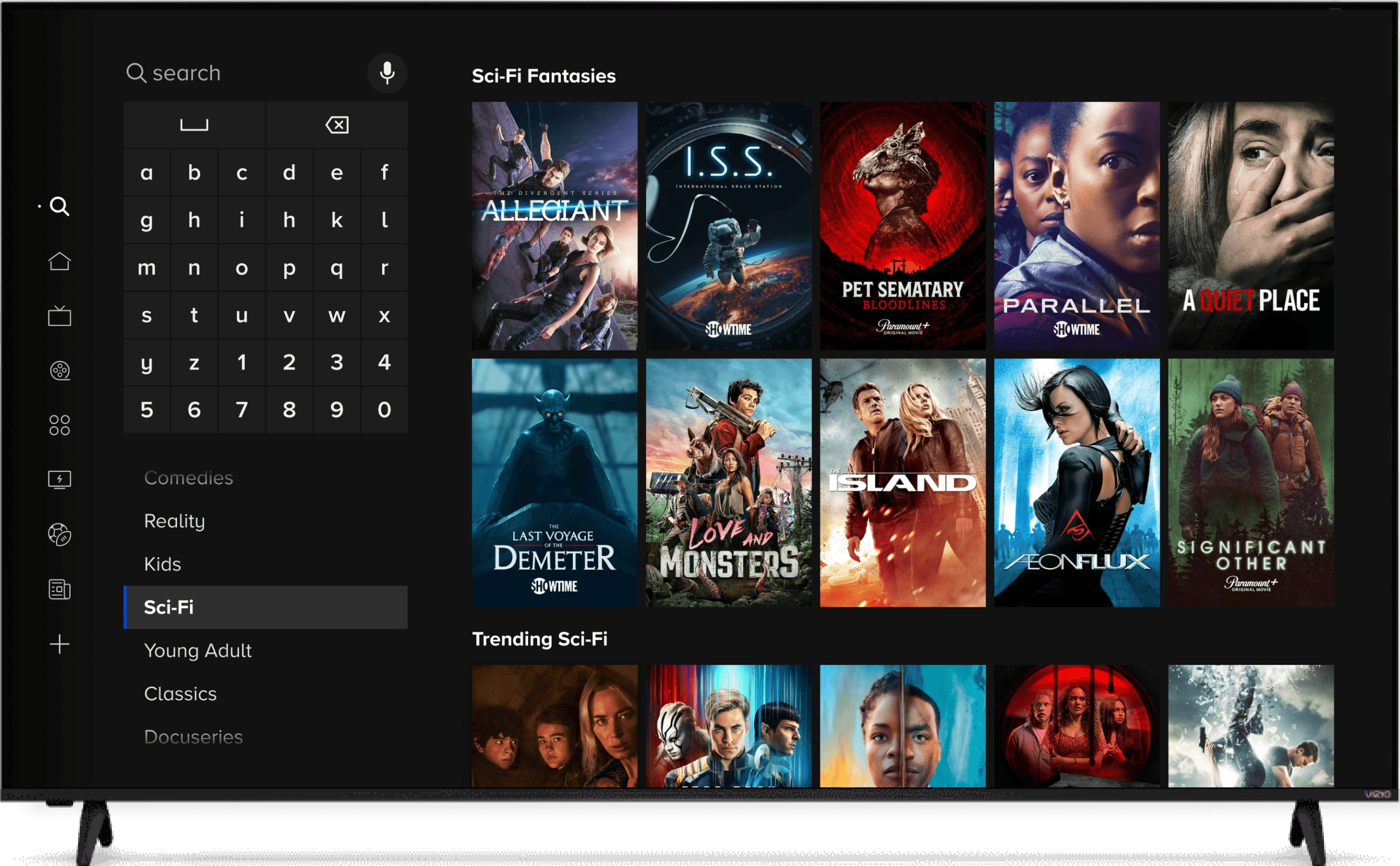This screenshot has height=866, width=1400.
Task: Select the Young Adult genre
Action: coord(266,650)
